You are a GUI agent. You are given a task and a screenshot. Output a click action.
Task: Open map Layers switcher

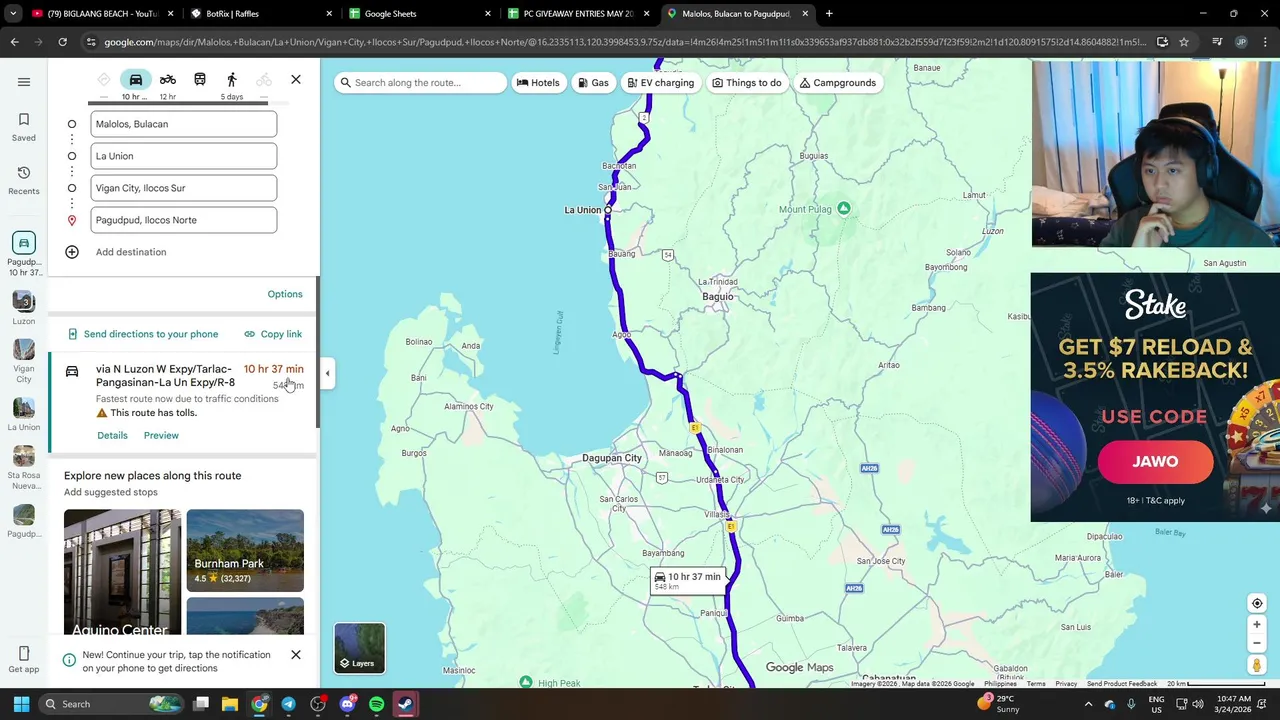tap(359, 648)
